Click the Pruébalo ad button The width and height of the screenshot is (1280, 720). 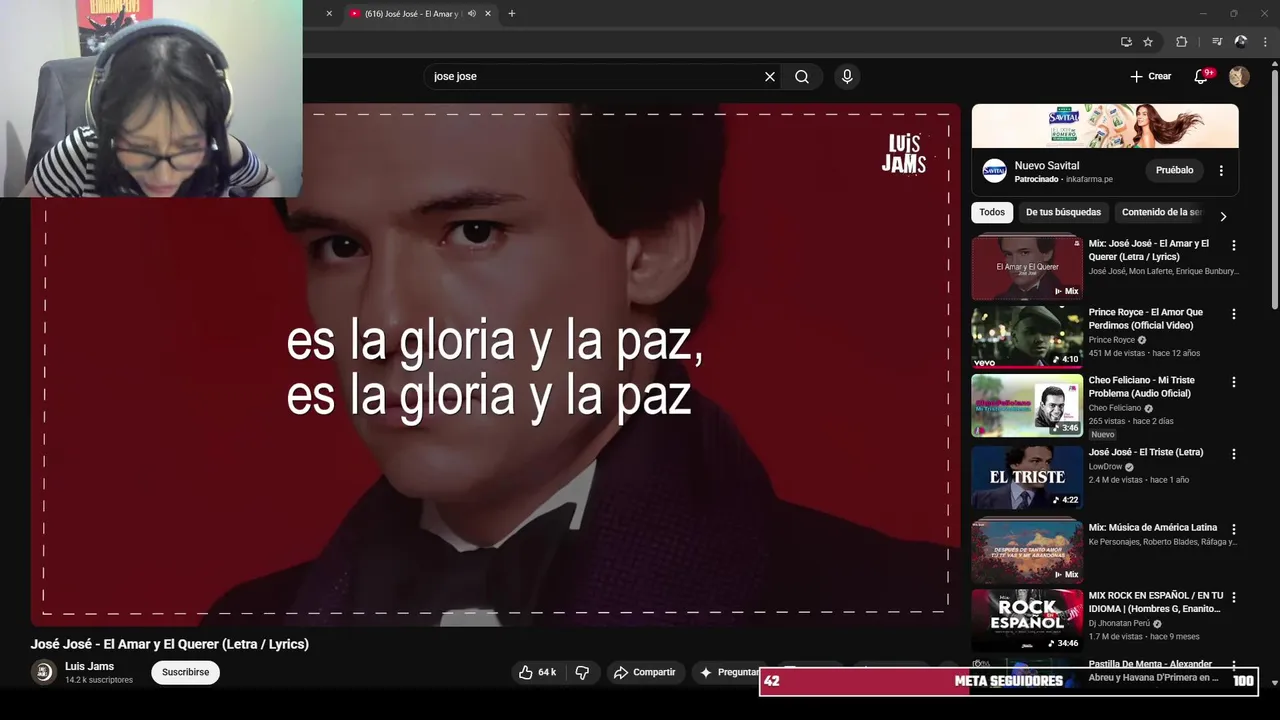click(x=1174, y=170)
